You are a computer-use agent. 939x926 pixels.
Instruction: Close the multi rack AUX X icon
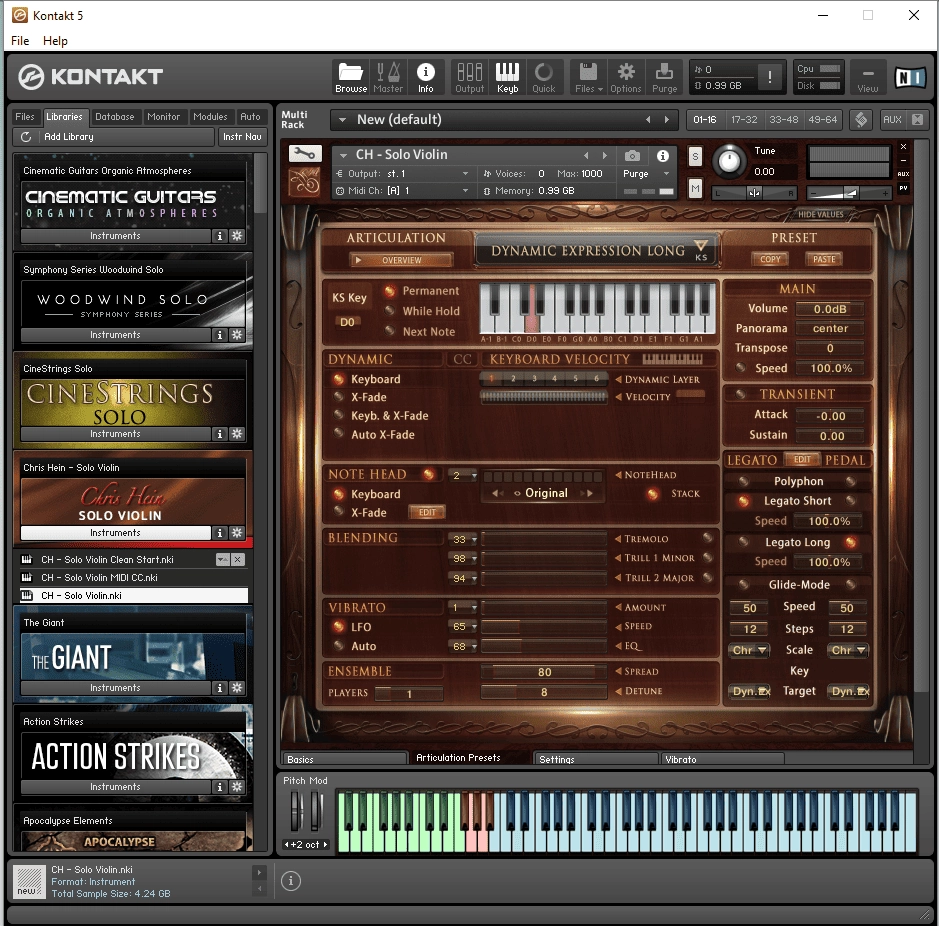coord(917,119)
